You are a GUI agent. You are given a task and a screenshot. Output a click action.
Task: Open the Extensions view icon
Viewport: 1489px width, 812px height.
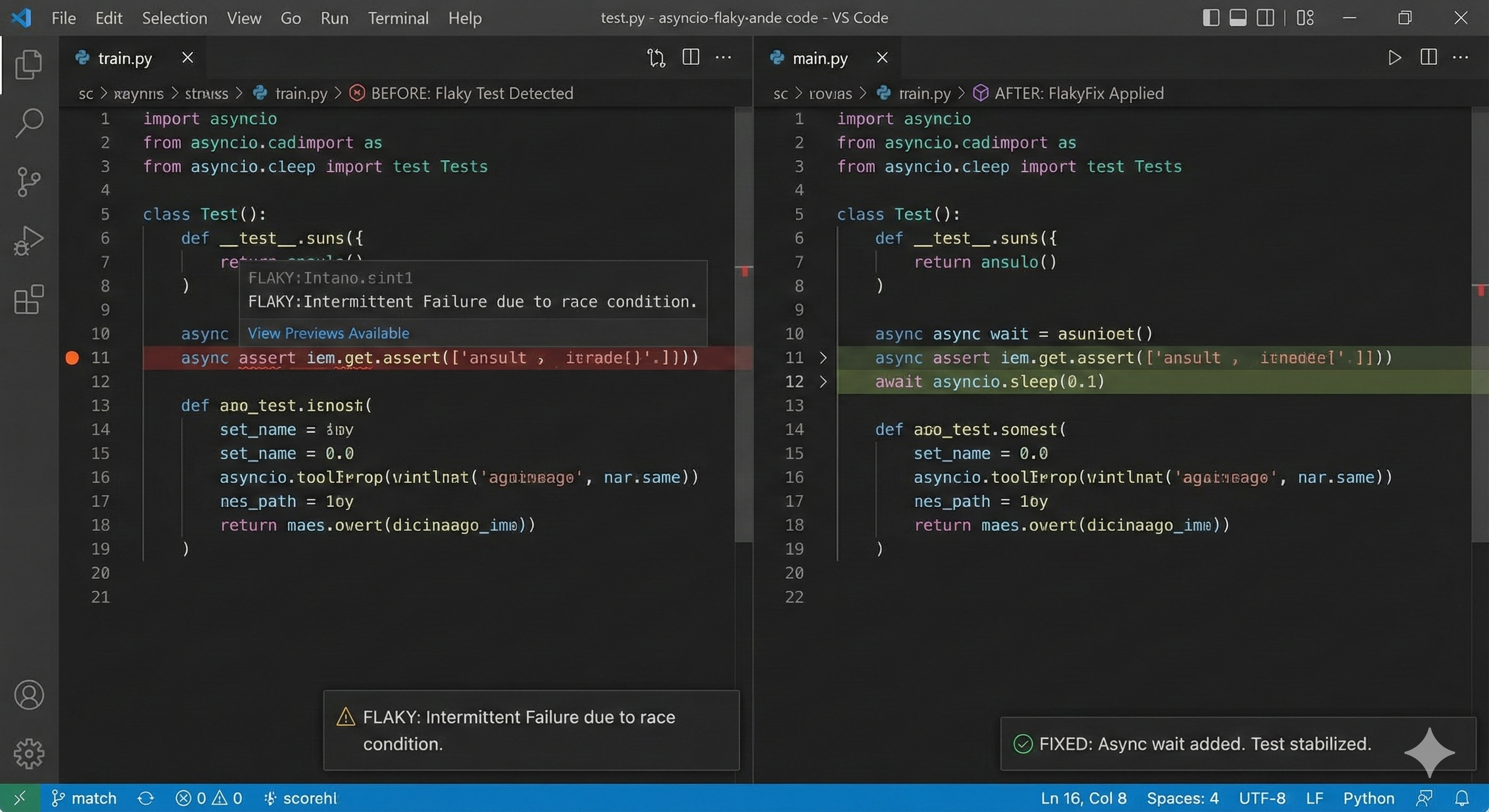pos(29,300)
